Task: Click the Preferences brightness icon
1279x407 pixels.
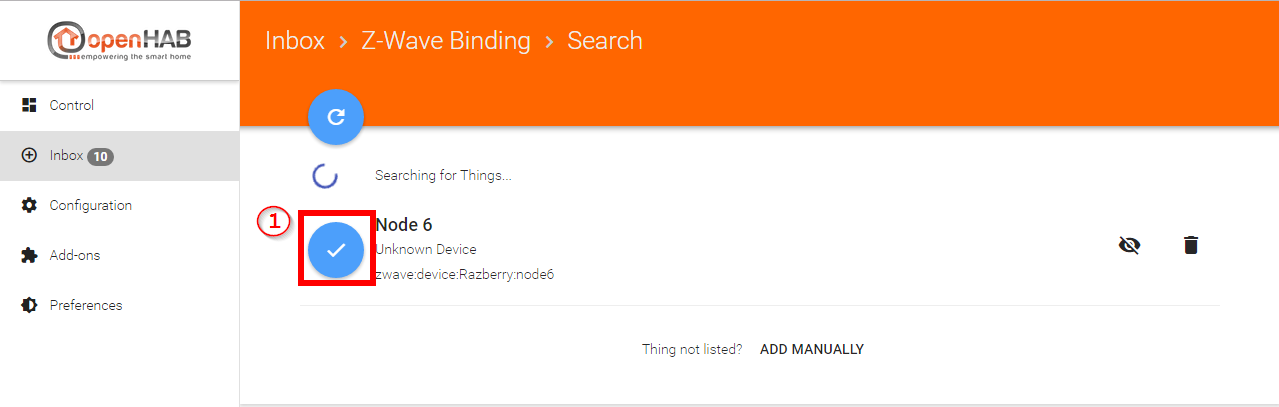Action: tap(29, 305)
